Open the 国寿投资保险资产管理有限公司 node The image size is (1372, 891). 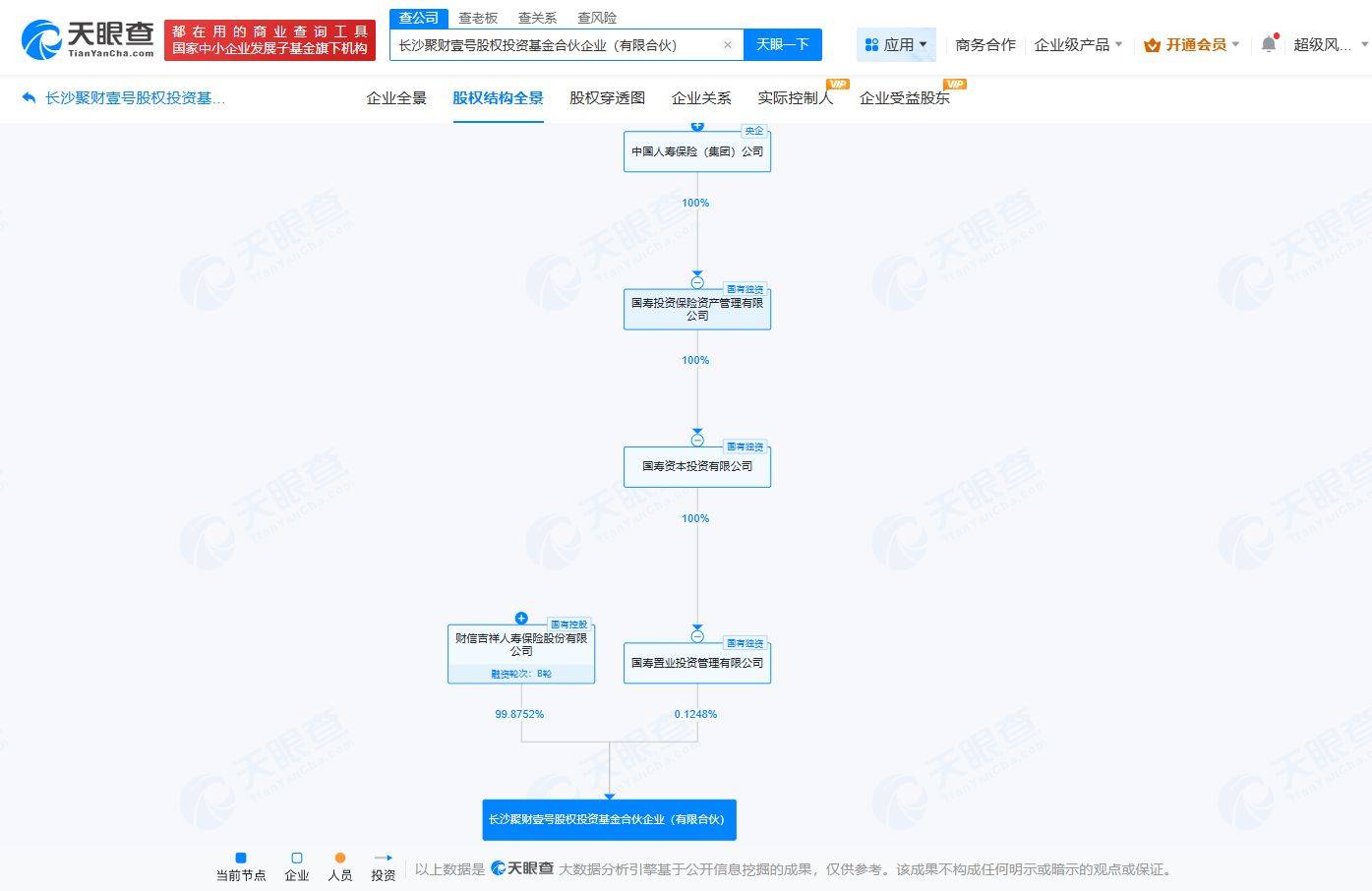click(x=697, y=309)
